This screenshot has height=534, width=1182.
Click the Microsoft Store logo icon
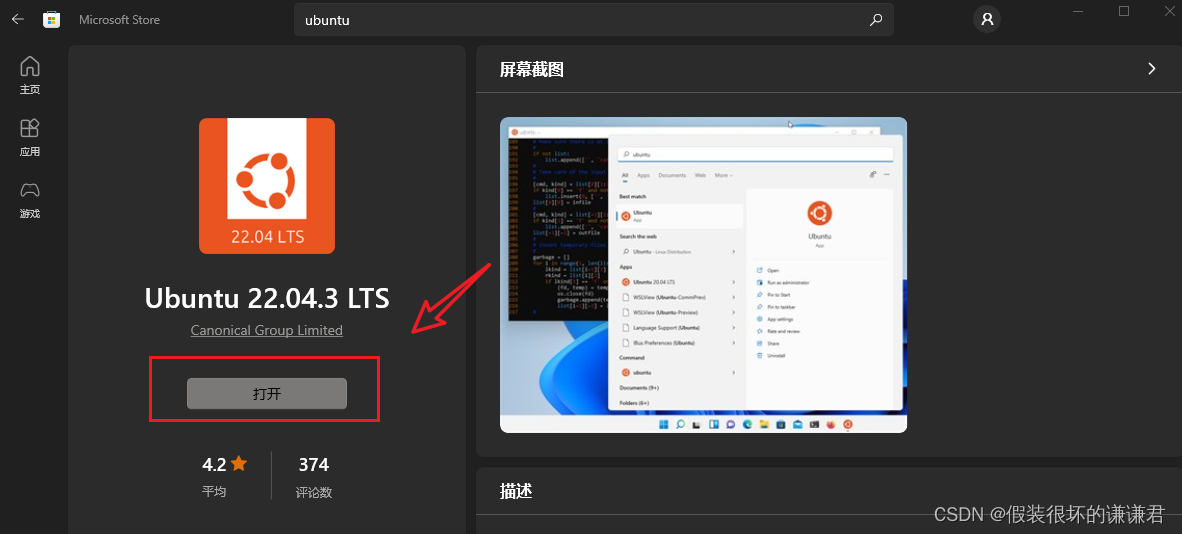pos(51,20)
